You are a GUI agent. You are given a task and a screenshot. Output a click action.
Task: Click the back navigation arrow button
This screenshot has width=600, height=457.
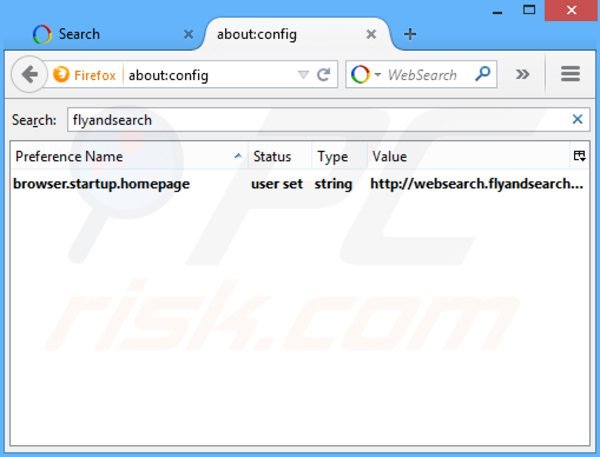point(30,74)
